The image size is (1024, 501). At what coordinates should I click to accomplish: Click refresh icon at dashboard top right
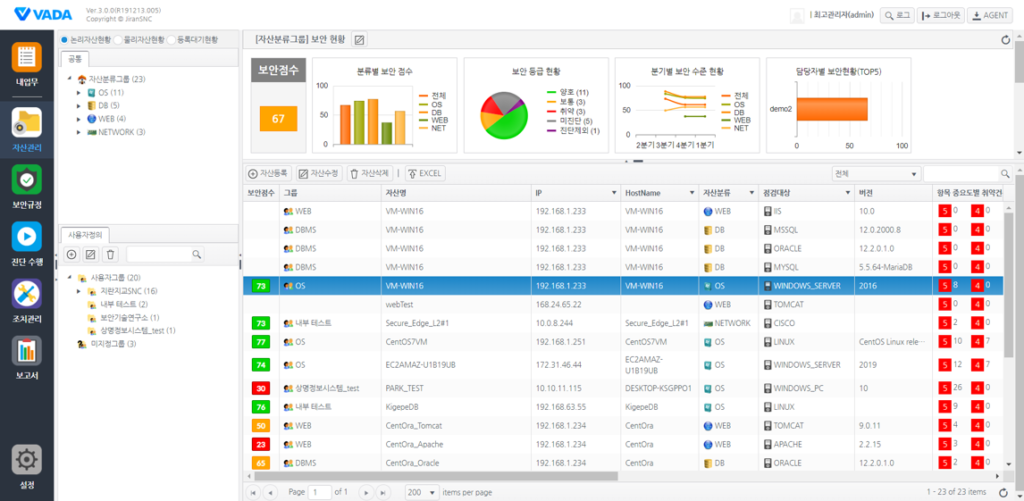[x=1005, y=40]
